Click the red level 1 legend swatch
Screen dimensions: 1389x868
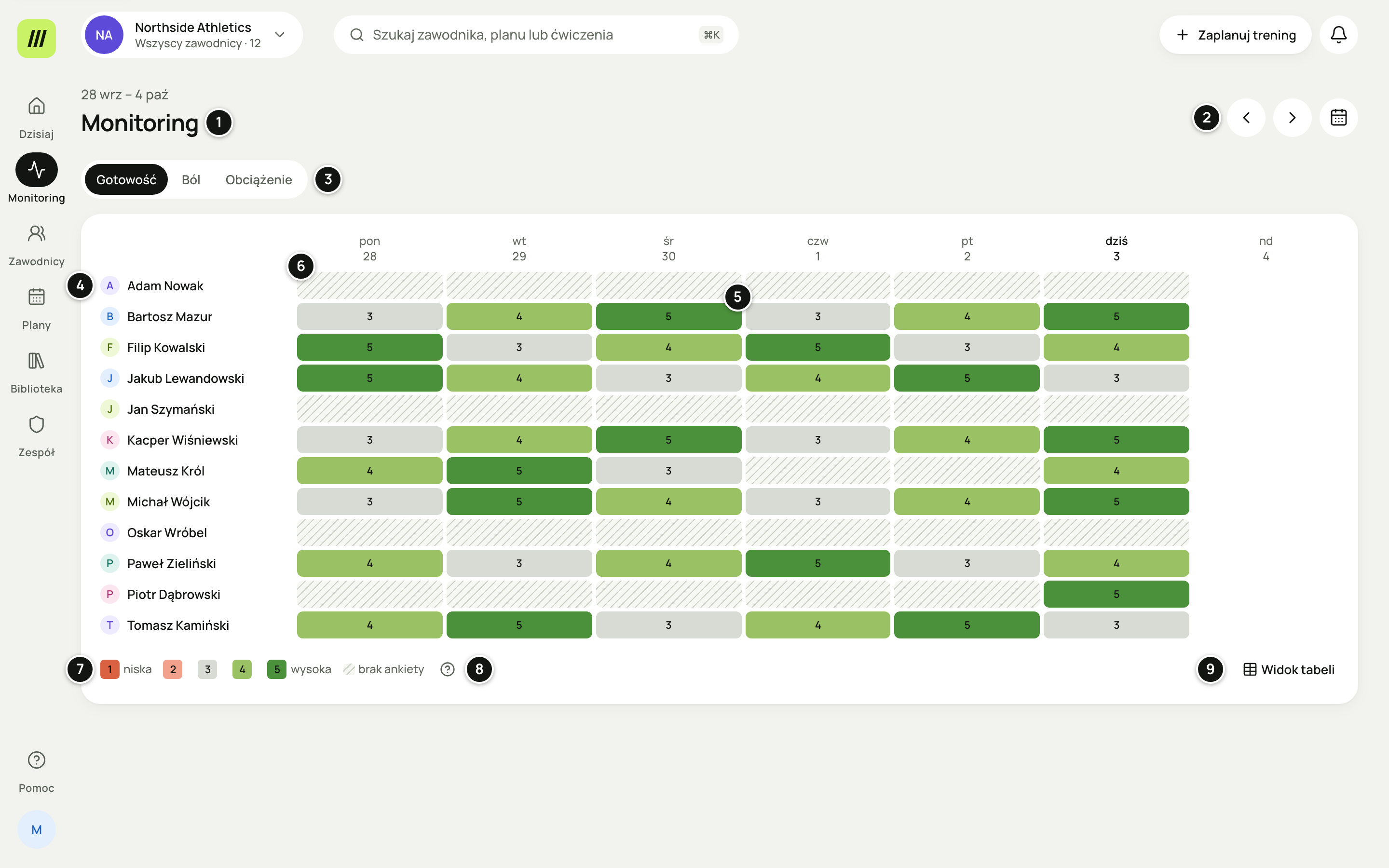[x=109, y=669]
